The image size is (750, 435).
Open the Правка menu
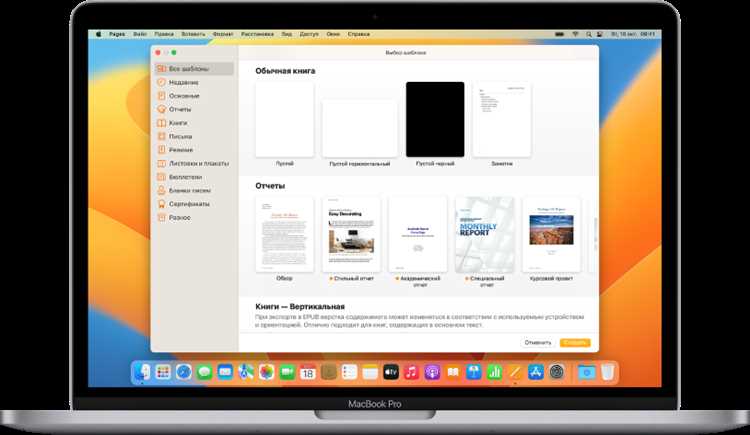(164, 34)
